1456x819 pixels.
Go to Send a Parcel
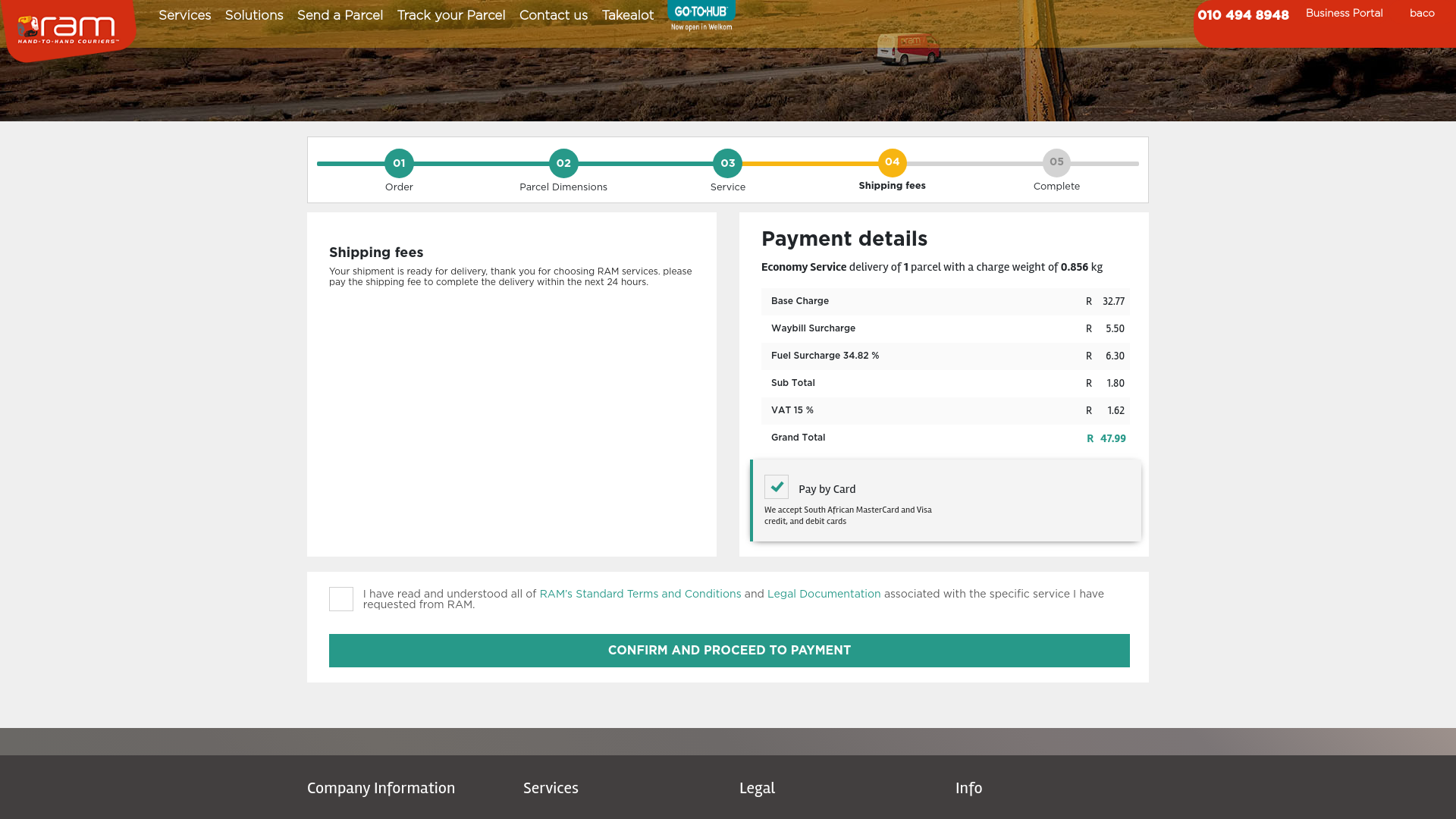(340, 16)
